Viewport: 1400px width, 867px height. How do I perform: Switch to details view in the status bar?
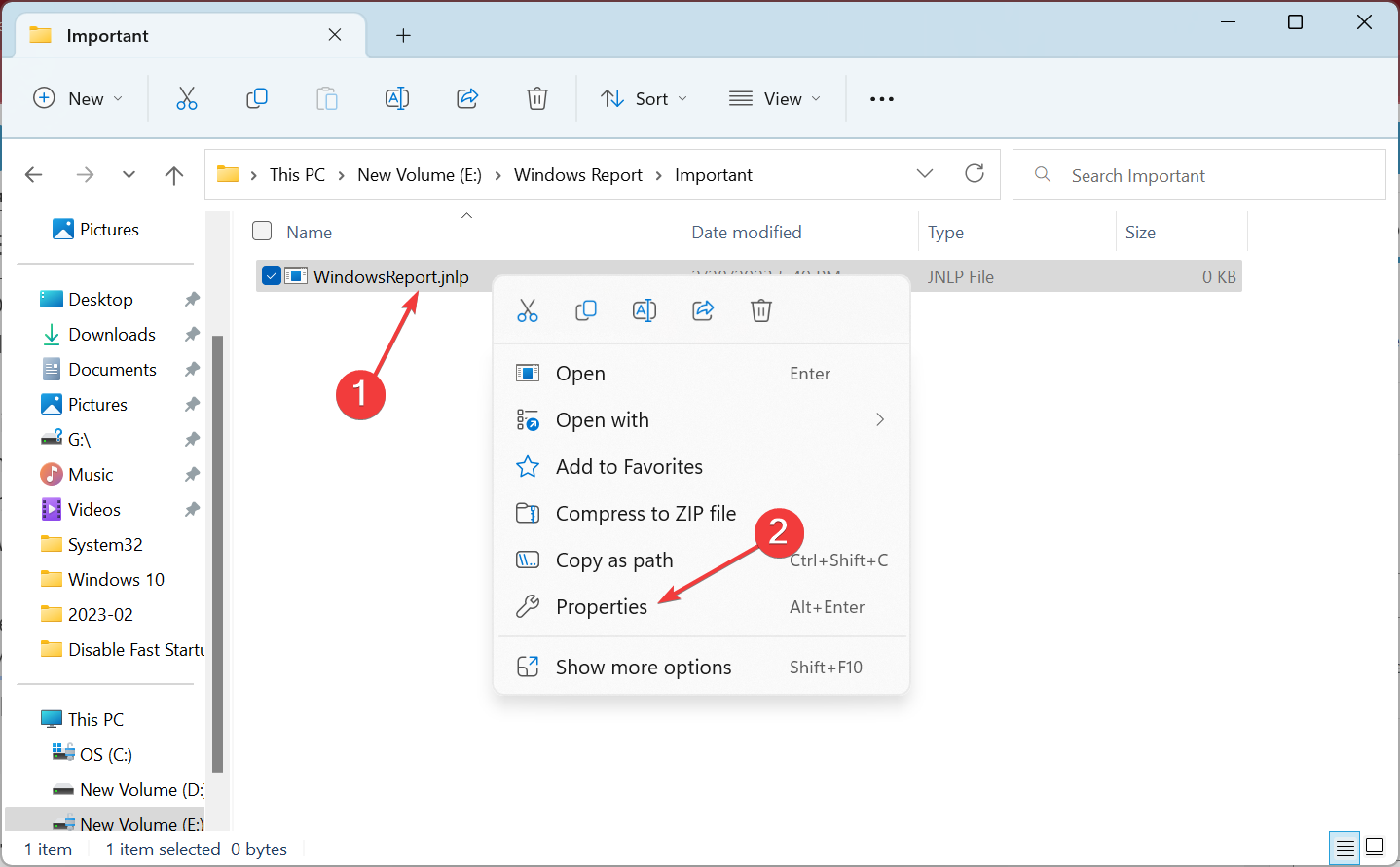1345,848
